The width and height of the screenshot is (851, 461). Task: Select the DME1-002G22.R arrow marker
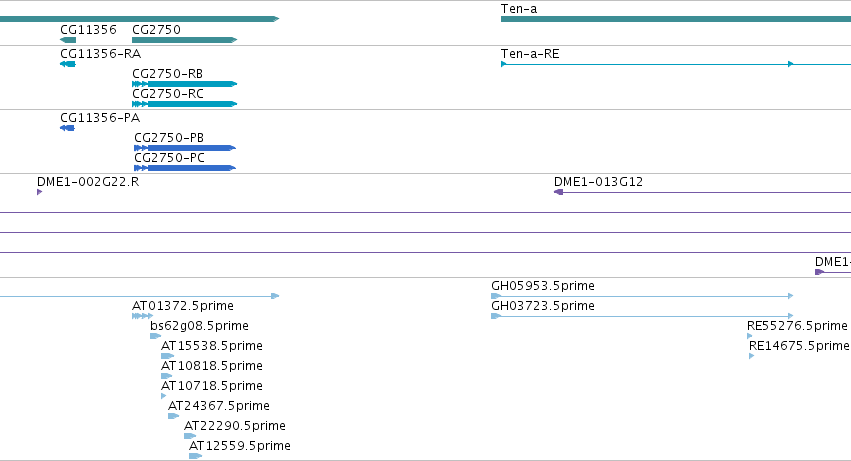pos(40,192)
